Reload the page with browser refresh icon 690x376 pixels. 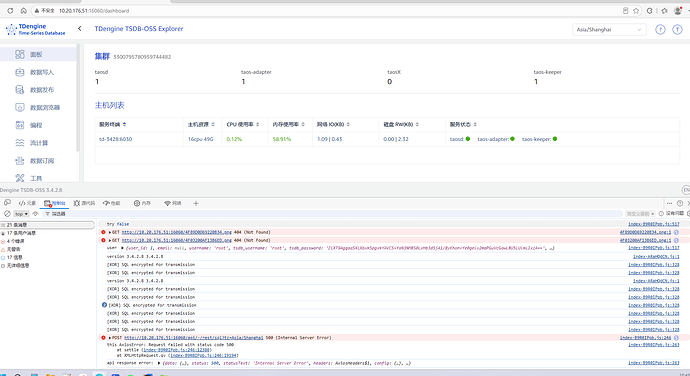pos(10,11)
